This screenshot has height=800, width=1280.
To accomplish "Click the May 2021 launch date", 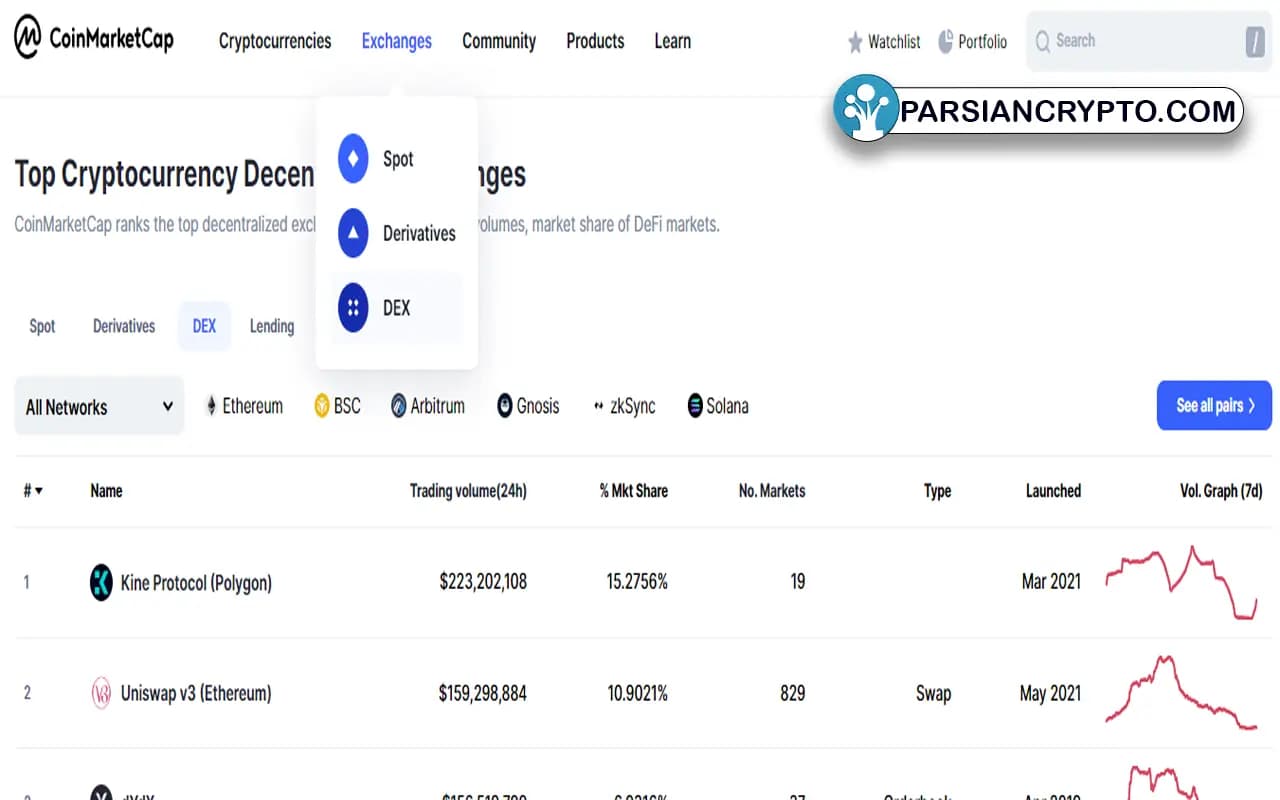I will tap(1050, 693).
